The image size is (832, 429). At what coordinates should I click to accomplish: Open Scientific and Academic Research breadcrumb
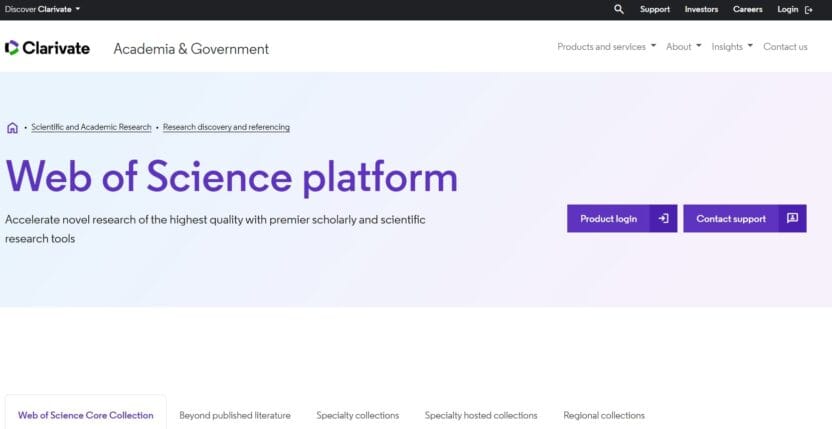point(91,127)
